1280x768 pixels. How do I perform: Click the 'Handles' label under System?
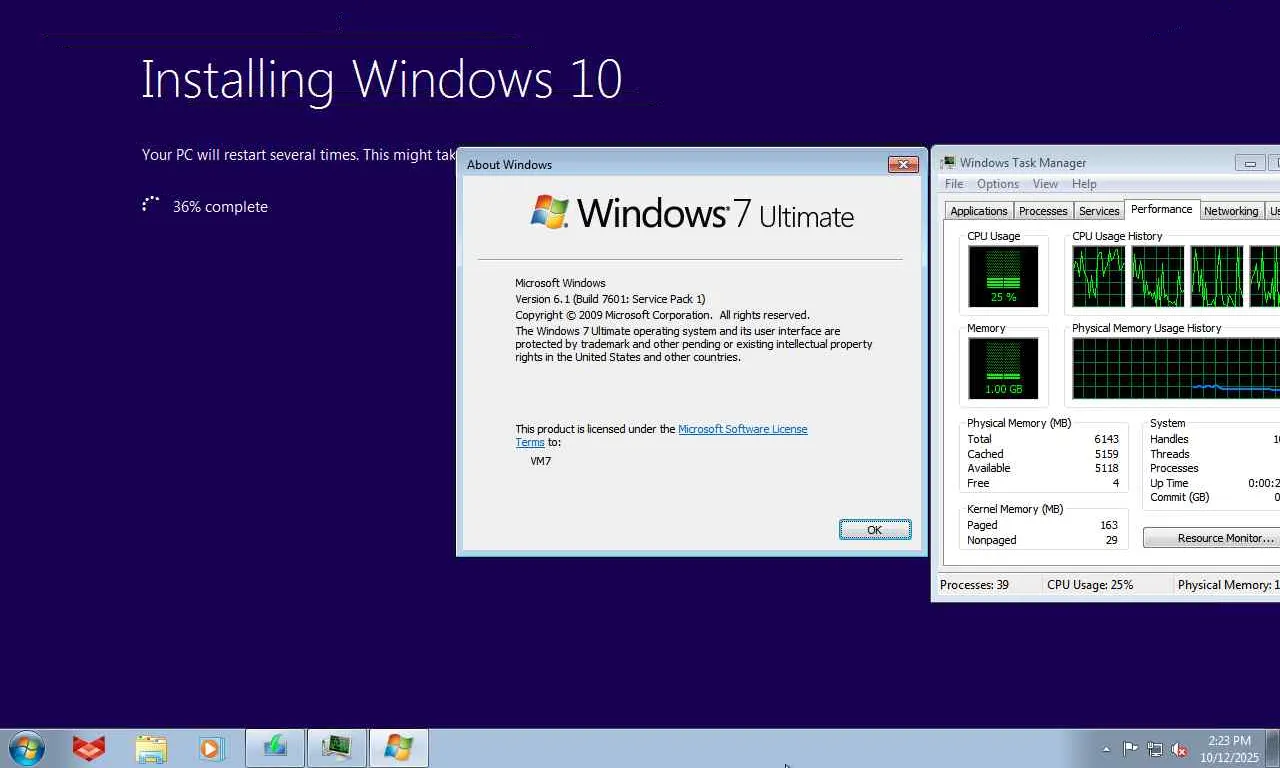pyautogui.click(x=1169, y=439)
